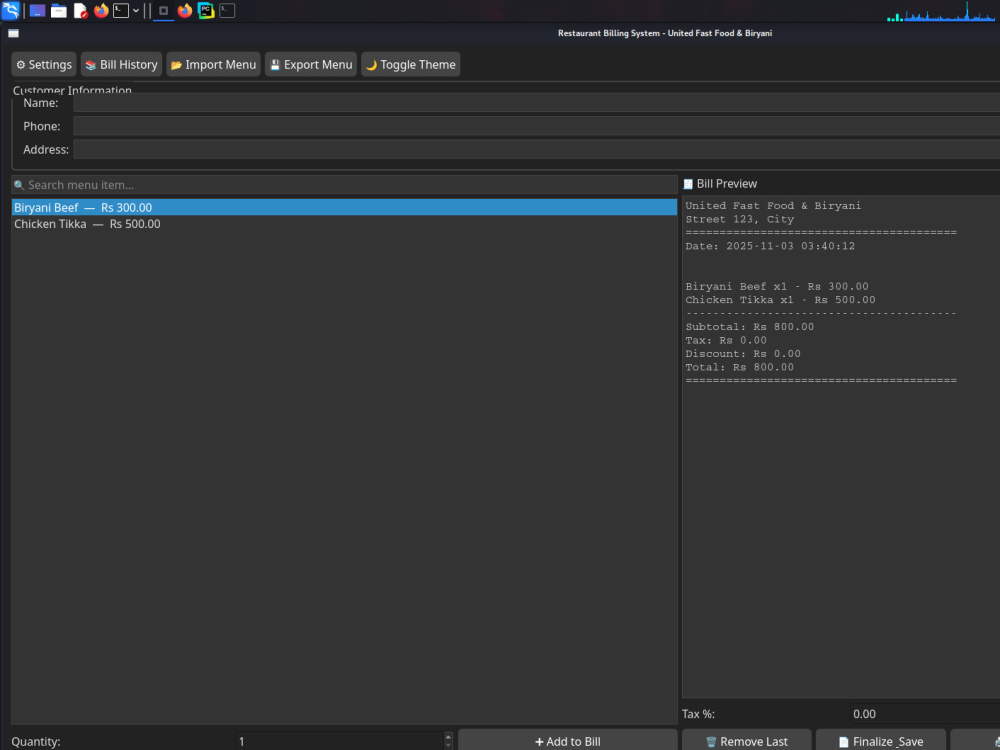
Task: Click the Import Menu button
Action: click(214, 64)
